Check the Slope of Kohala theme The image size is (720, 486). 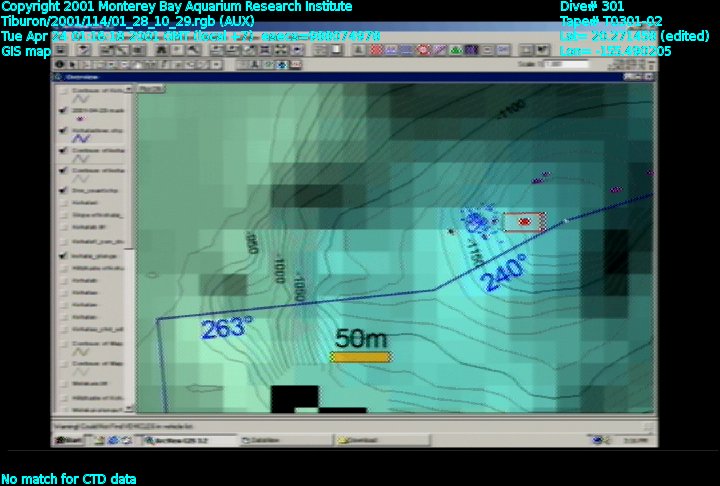point(64,215)
